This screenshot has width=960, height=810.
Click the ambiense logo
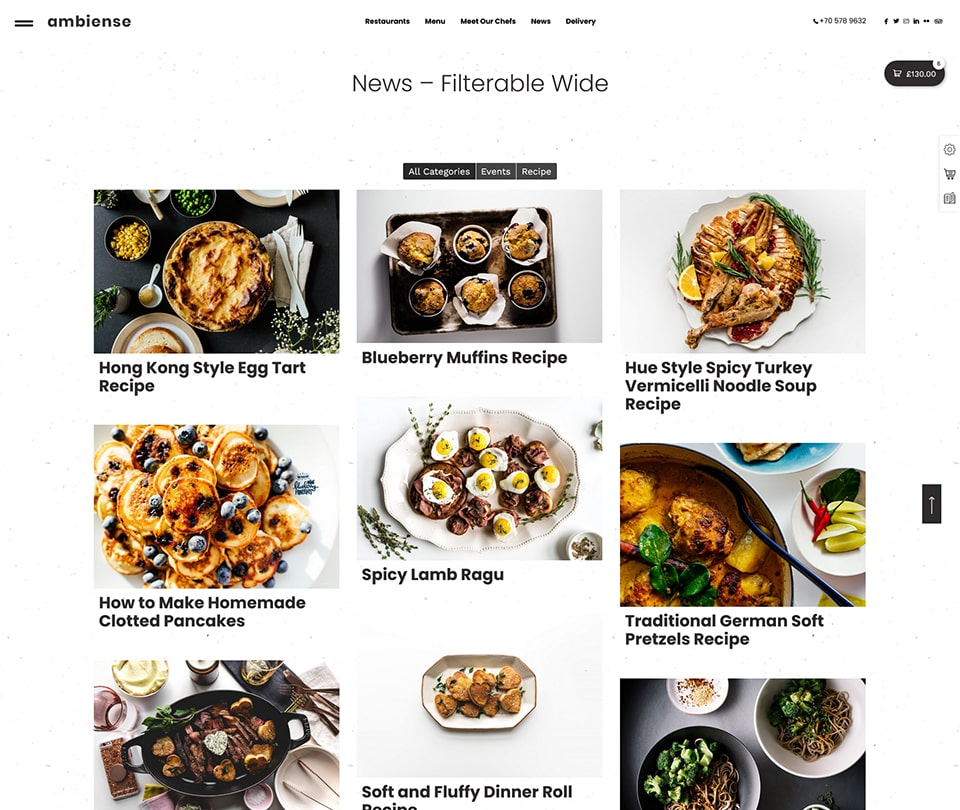coord(89,21)
